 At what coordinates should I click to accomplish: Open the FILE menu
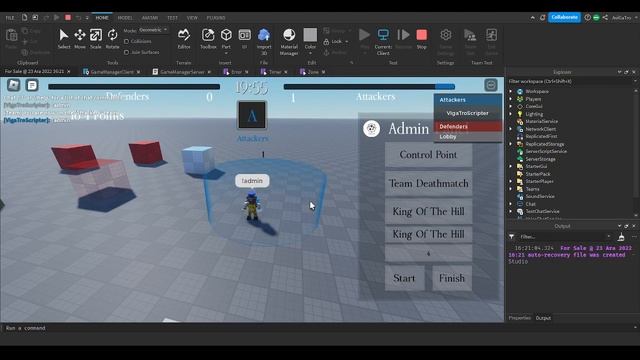tap(10, 18)
